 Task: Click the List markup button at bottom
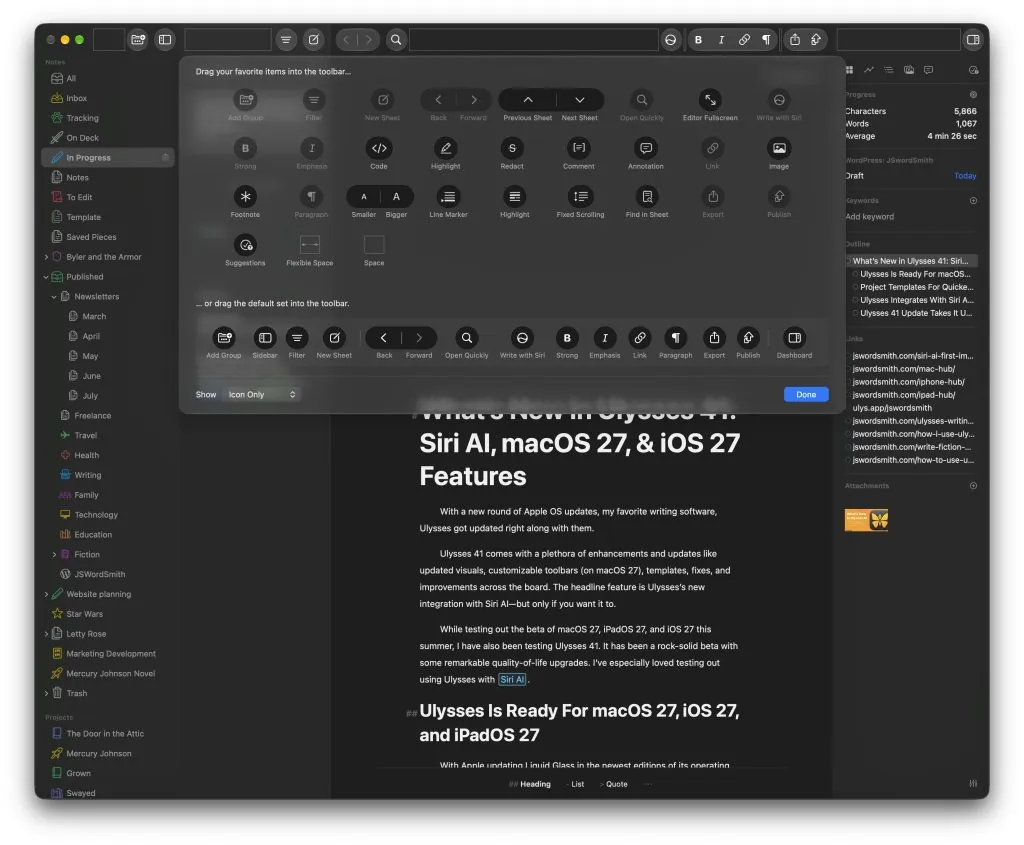[x=575, y=784]
